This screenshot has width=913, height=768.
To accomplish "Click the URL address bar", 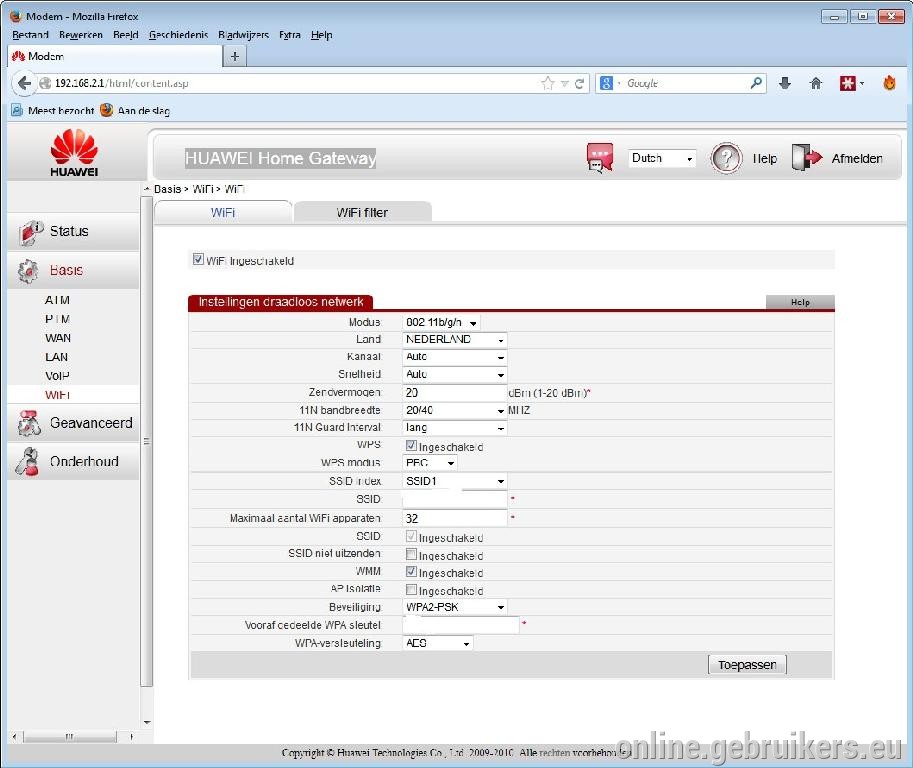I will 291,83.
